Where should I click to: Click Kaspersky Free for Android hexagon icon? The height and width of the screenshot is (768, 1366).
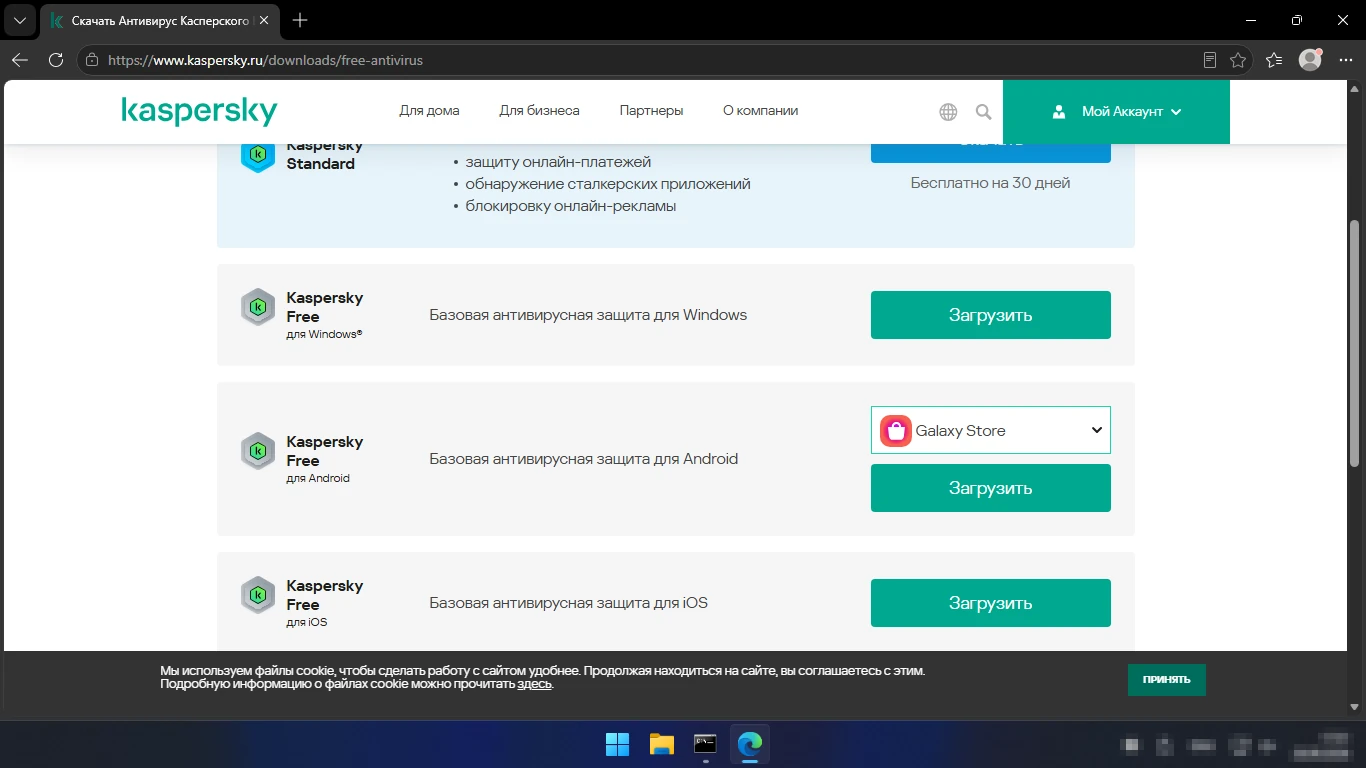pyautogui.click(x=258, y=451)
